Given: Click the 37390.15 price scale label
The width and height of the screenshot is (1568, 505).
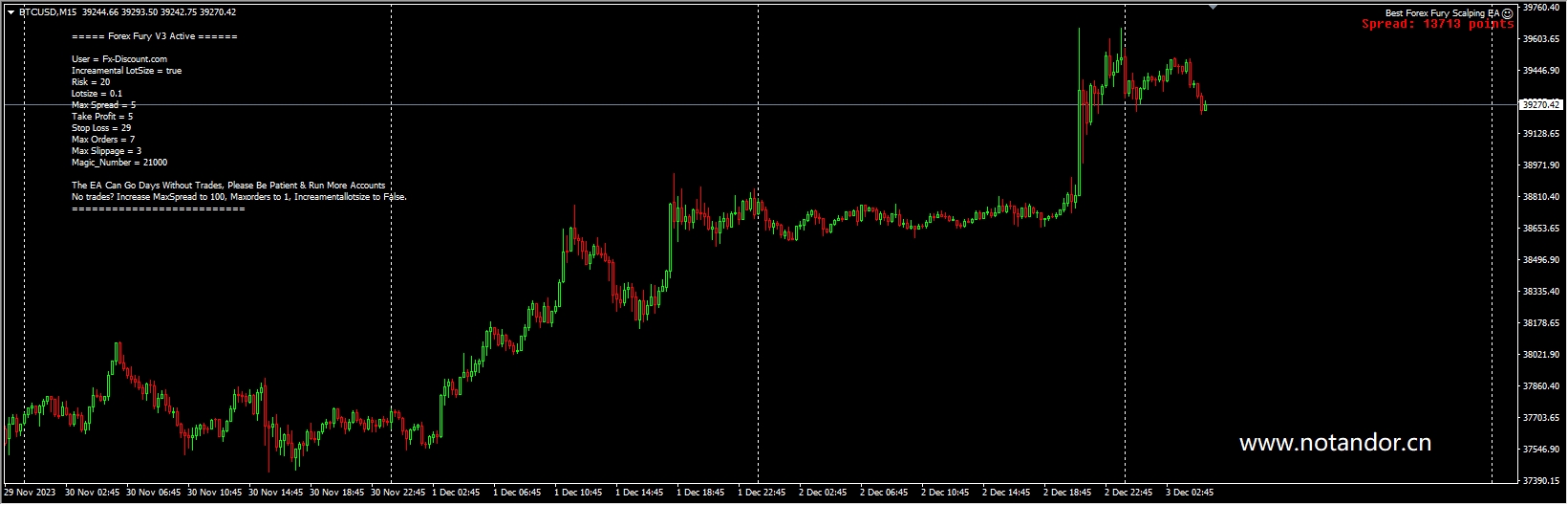Looking at the screenshot, I should point(1540,481).
